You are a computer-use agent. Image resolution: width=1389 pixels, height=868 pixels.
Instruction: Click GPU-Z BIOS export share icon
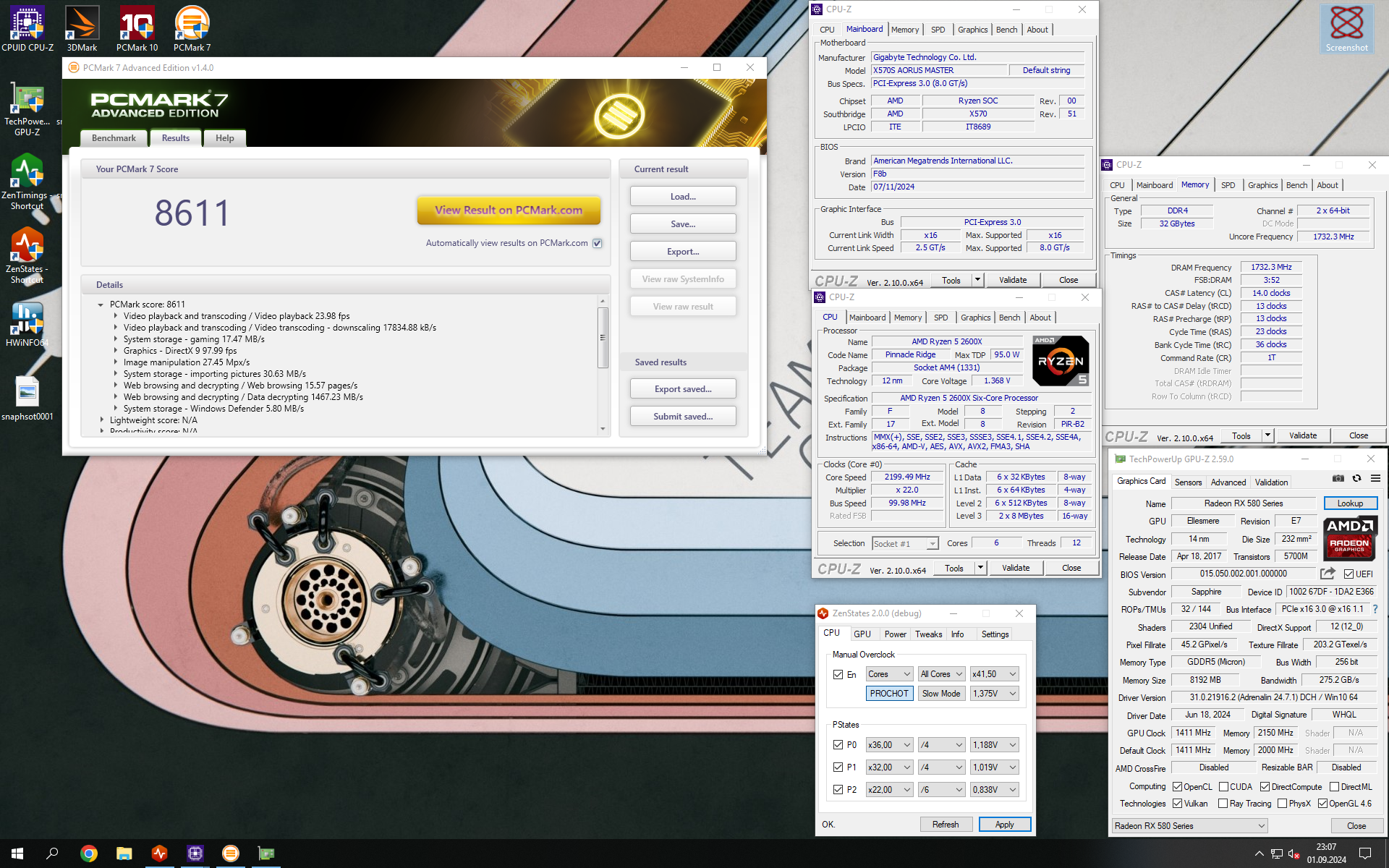(1328, 574)
